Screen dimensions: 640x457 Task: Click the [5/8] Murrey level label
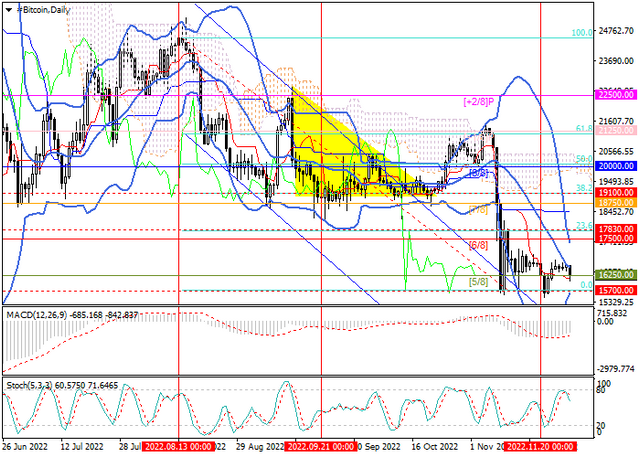[478, 282]
